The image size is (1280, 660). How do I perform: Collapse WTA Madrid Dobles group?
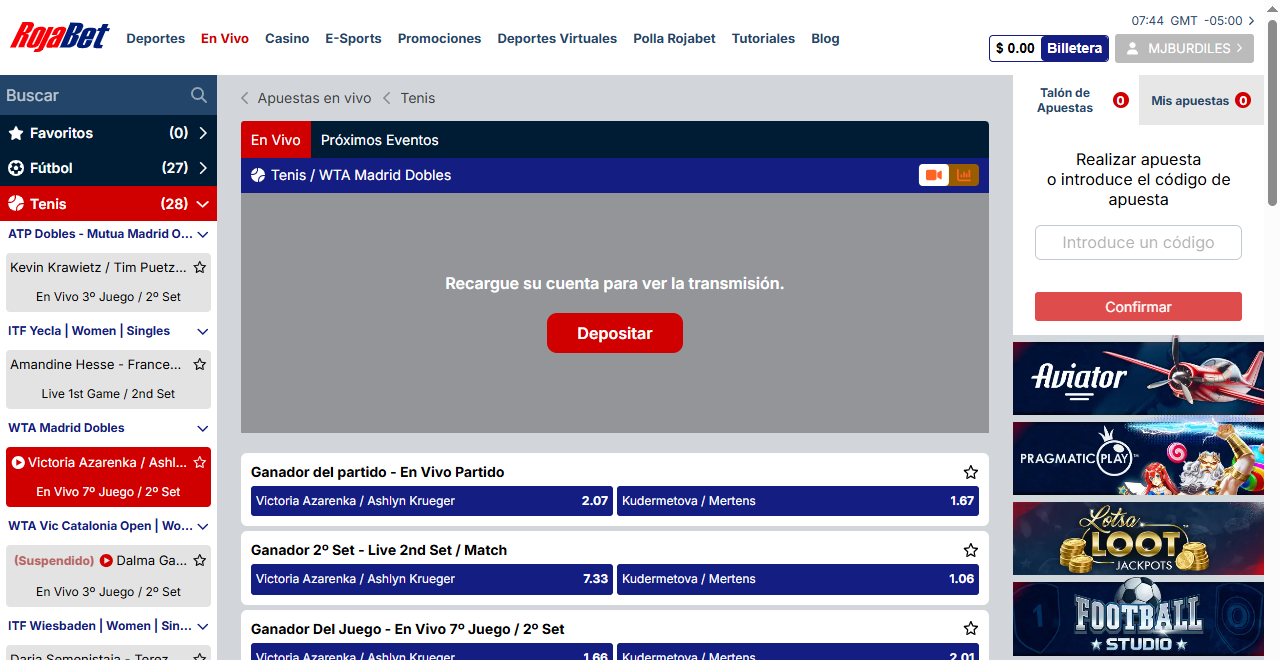203,428
